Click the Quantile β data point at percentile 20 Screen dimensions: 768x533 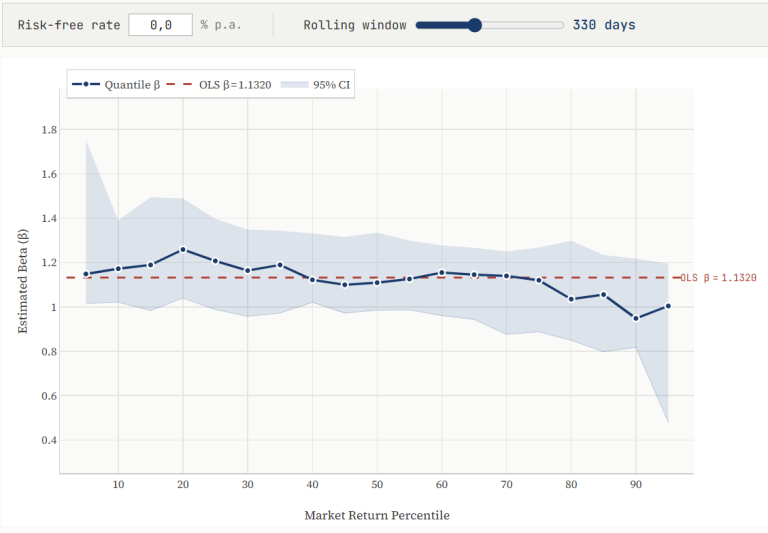pyautogui.click(x=183, y=249)
